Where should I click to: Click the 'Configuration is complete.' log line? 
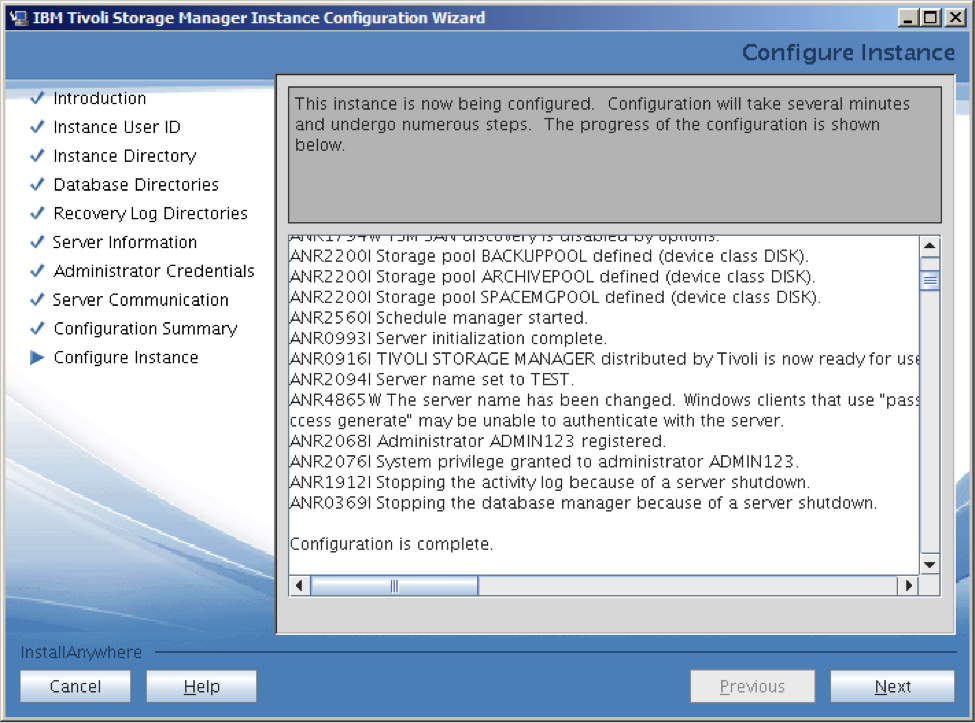click(x=391, y=544)
